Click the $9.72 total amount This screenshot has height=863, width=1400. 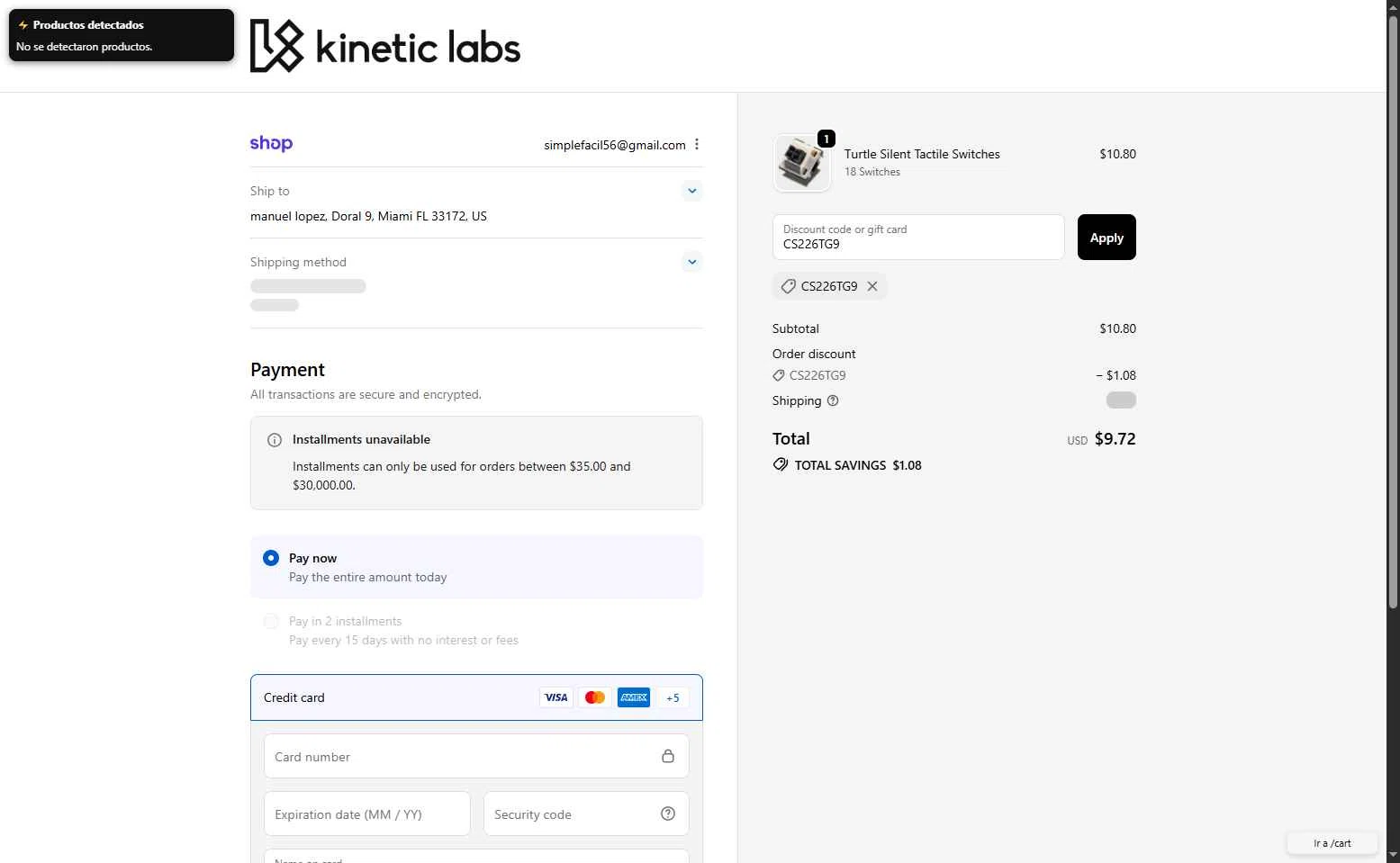(x=1115, y=439)
